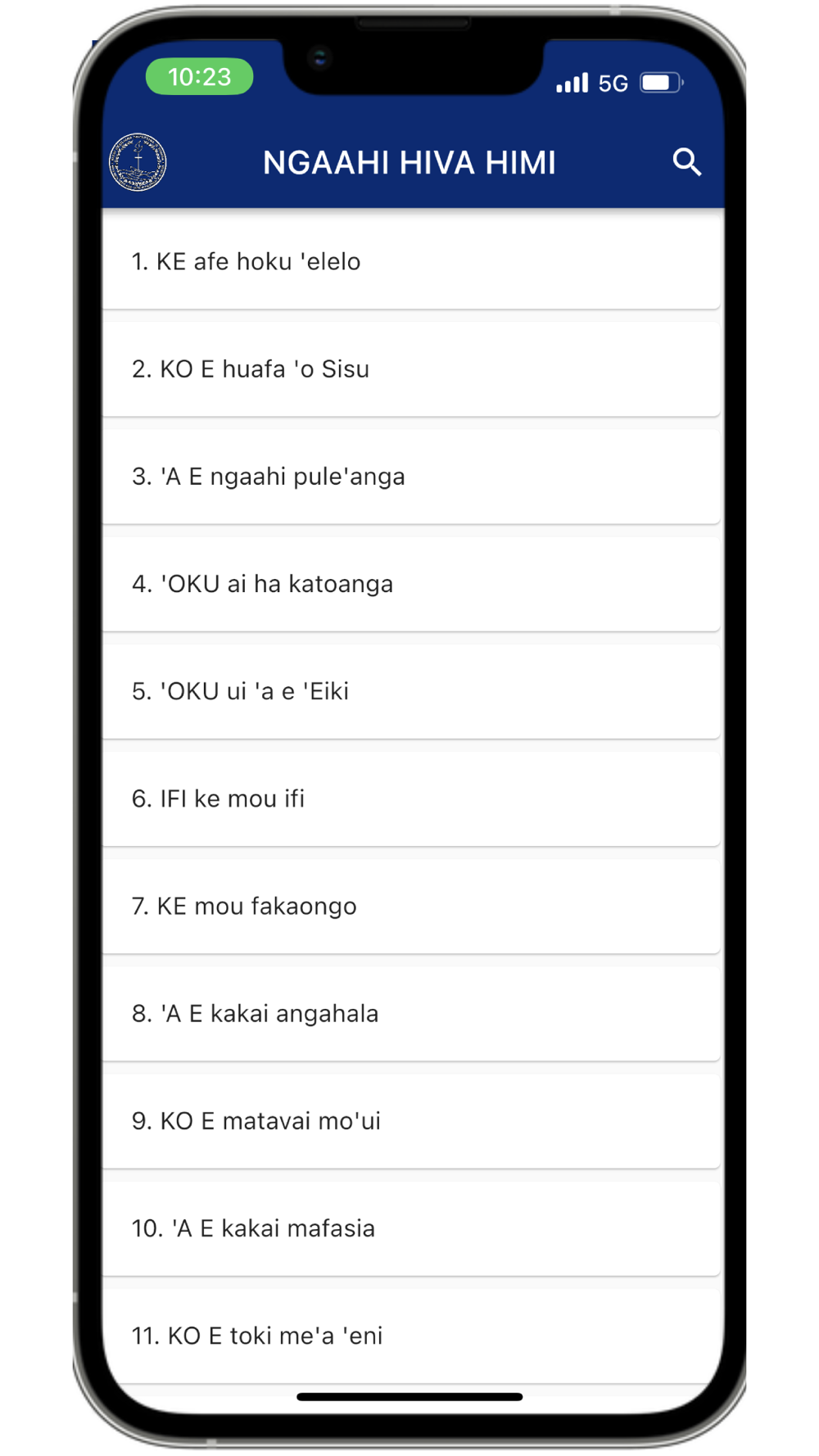Tap the NGAAHI HIVA HIMI title
Screen dimensions: 819x1456
pos(409,162)
